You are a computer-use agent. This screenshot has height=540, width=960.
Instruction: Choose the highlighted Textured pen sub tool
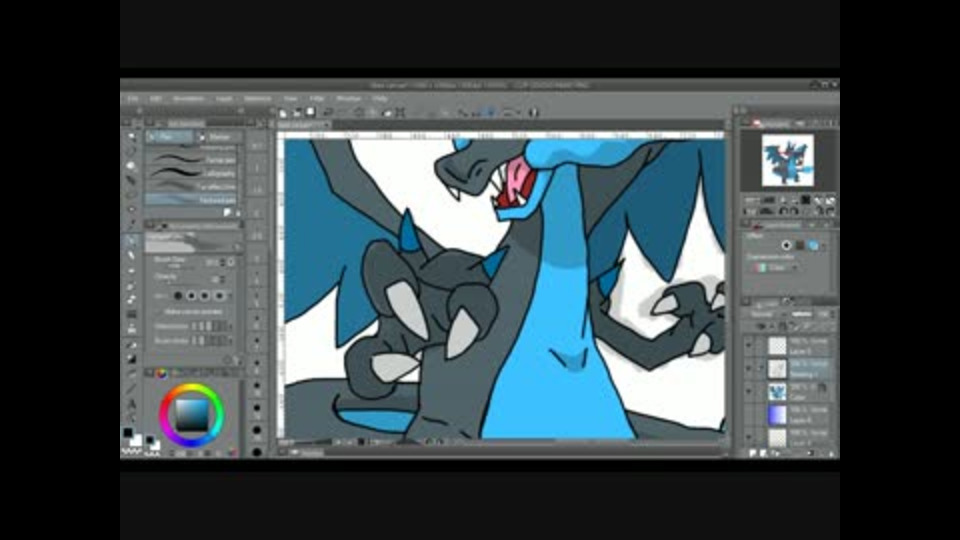click(x=192, y=200)
